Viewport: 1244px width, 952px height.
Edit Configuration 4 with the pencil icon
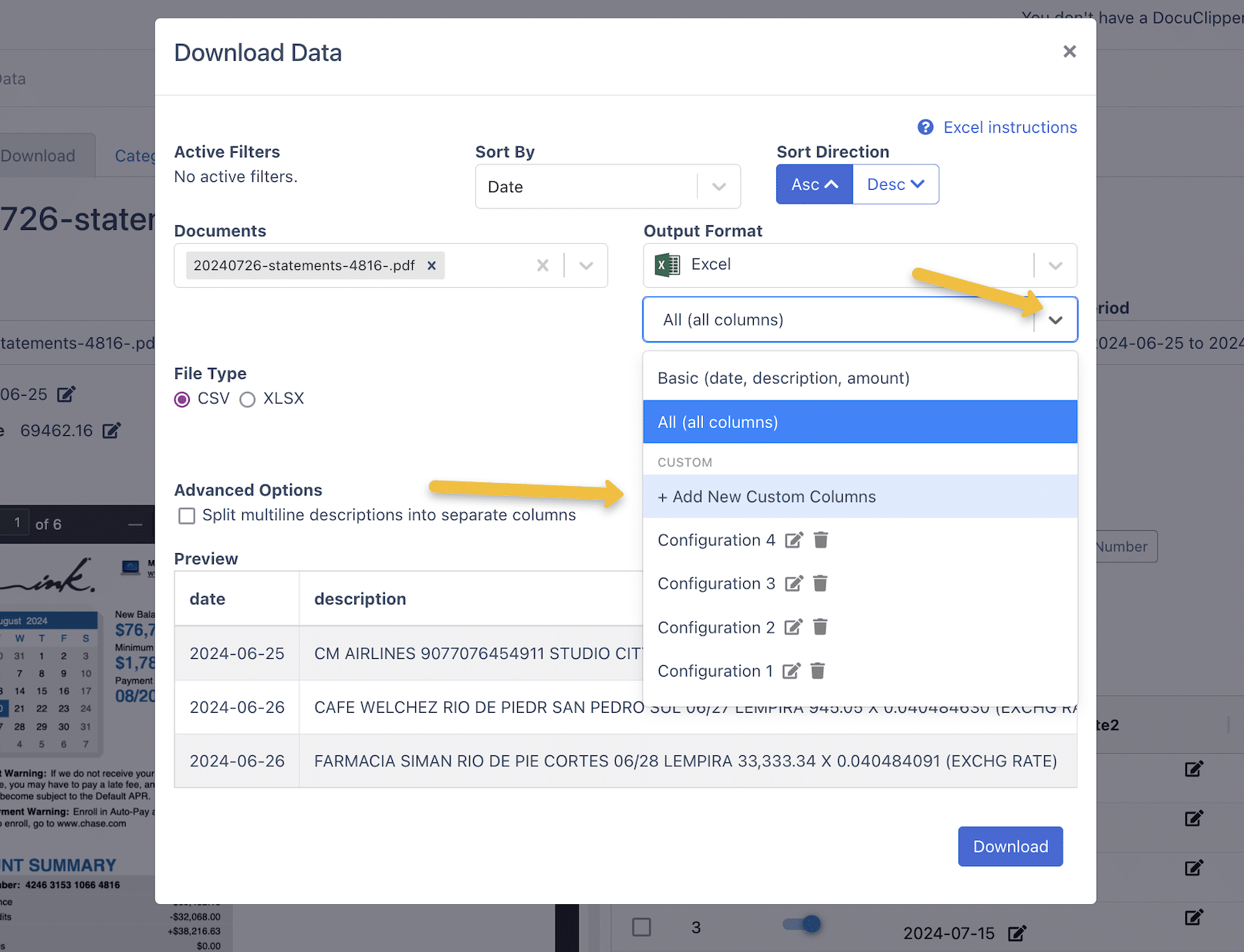[x=794, y=540]
